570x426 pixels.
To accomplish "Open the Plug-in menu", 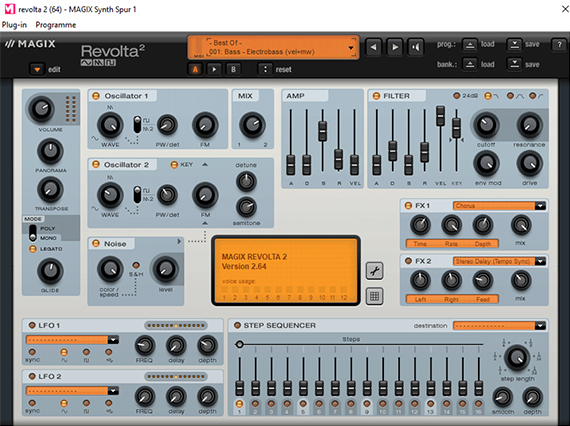I will 14,25.
